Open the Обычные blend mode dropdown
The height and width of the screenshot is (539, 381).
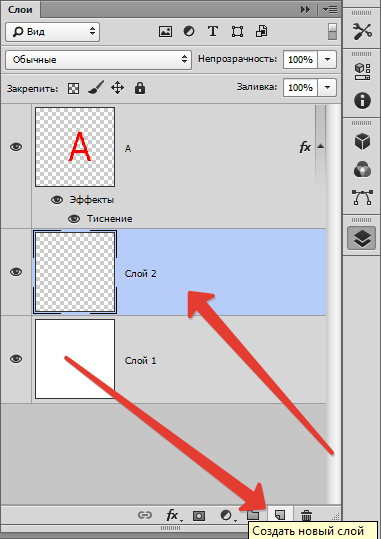[98, 59]
